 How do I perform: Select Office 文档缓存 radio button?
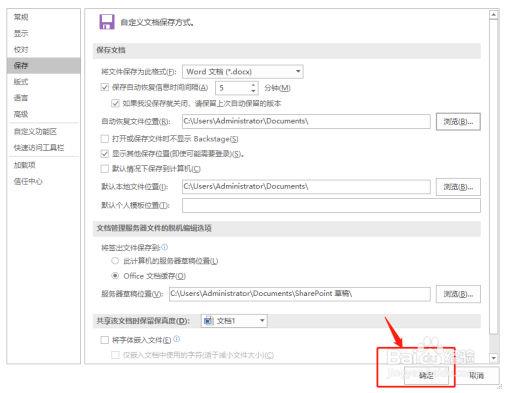[x=115, y=276]
